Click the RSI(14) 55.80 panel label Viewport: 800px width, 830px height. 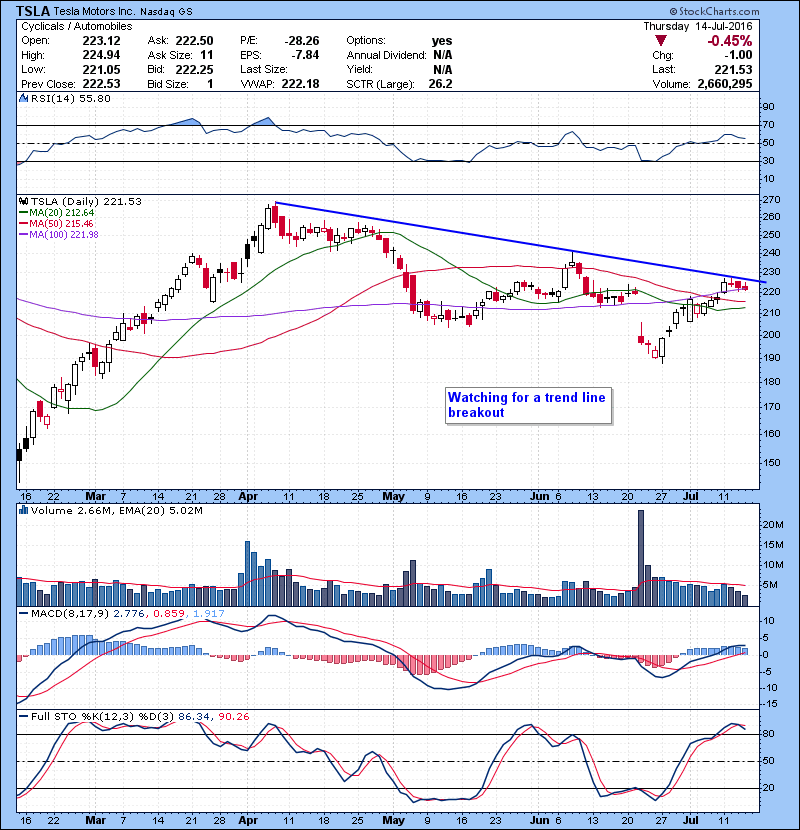point(70,98)
